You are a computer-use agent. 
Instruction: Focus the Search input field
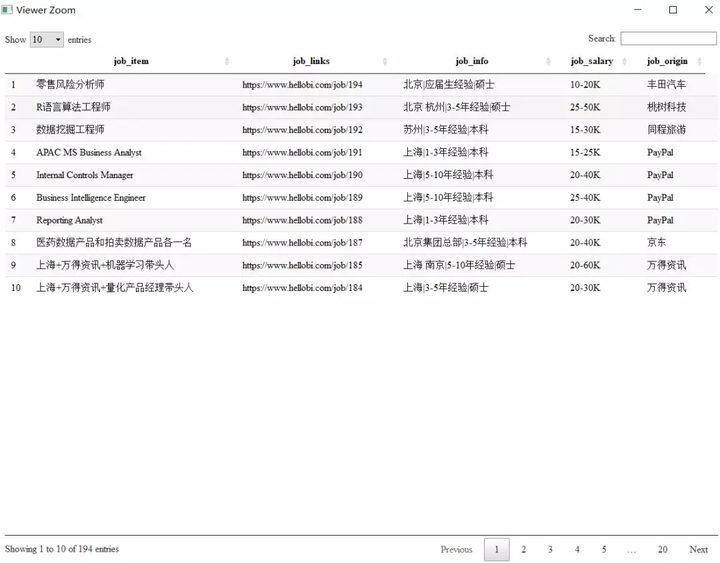coord(668,39)
